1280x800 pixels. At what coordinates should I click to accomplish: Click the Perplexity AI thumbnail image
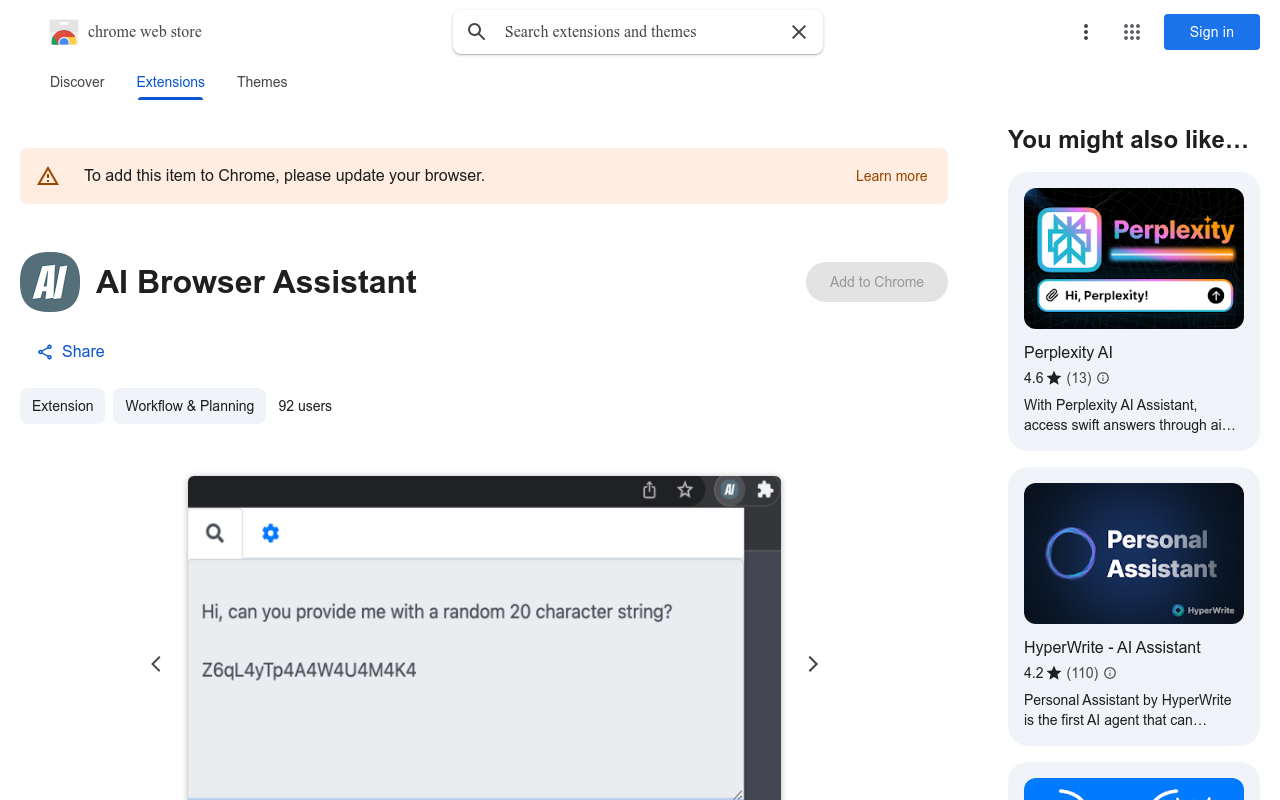tap(1133, 258)
